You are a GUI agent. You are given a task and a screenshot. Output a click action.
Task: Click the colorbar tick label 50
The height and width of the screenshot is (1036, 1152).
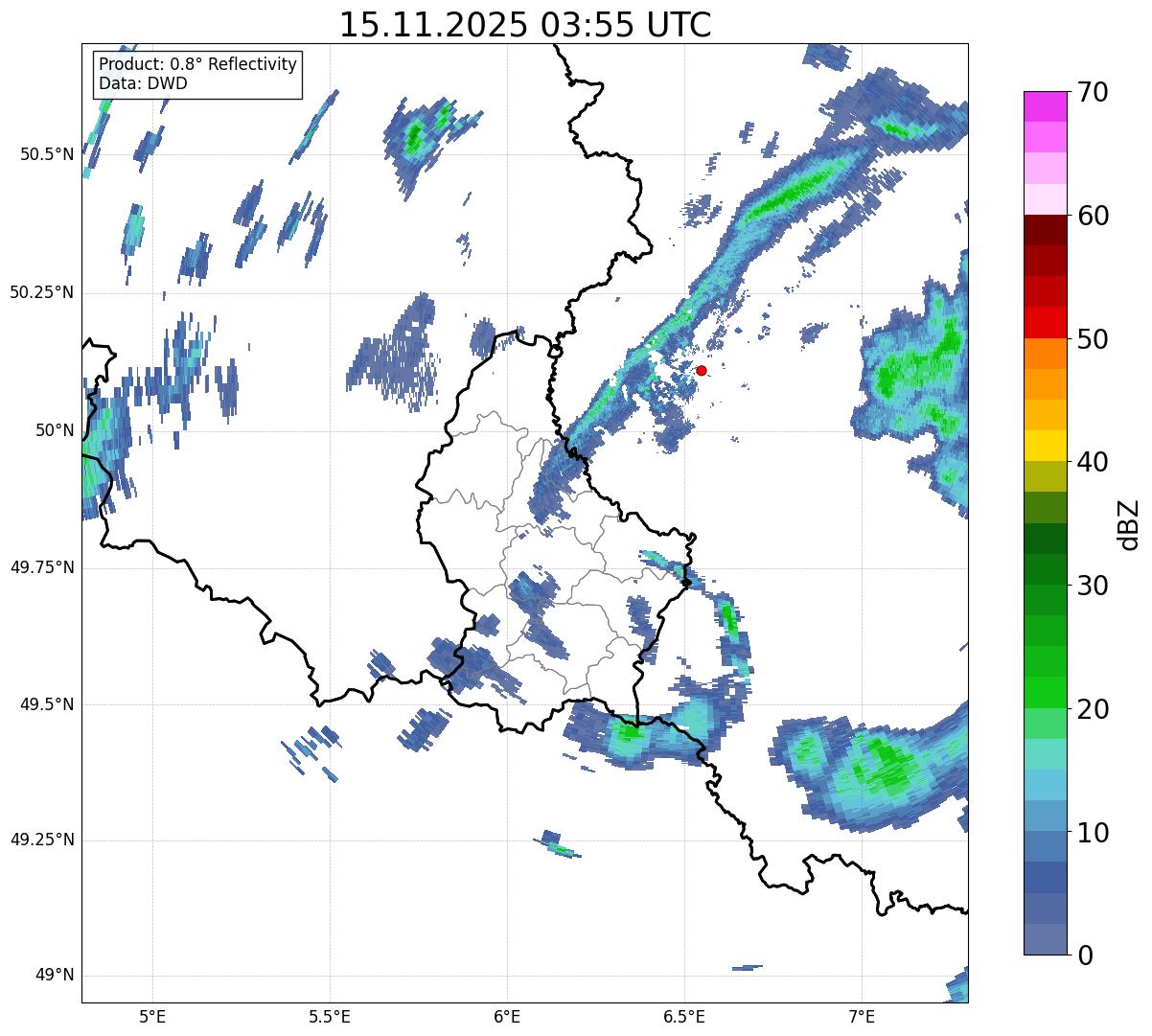coord(1093,338)
